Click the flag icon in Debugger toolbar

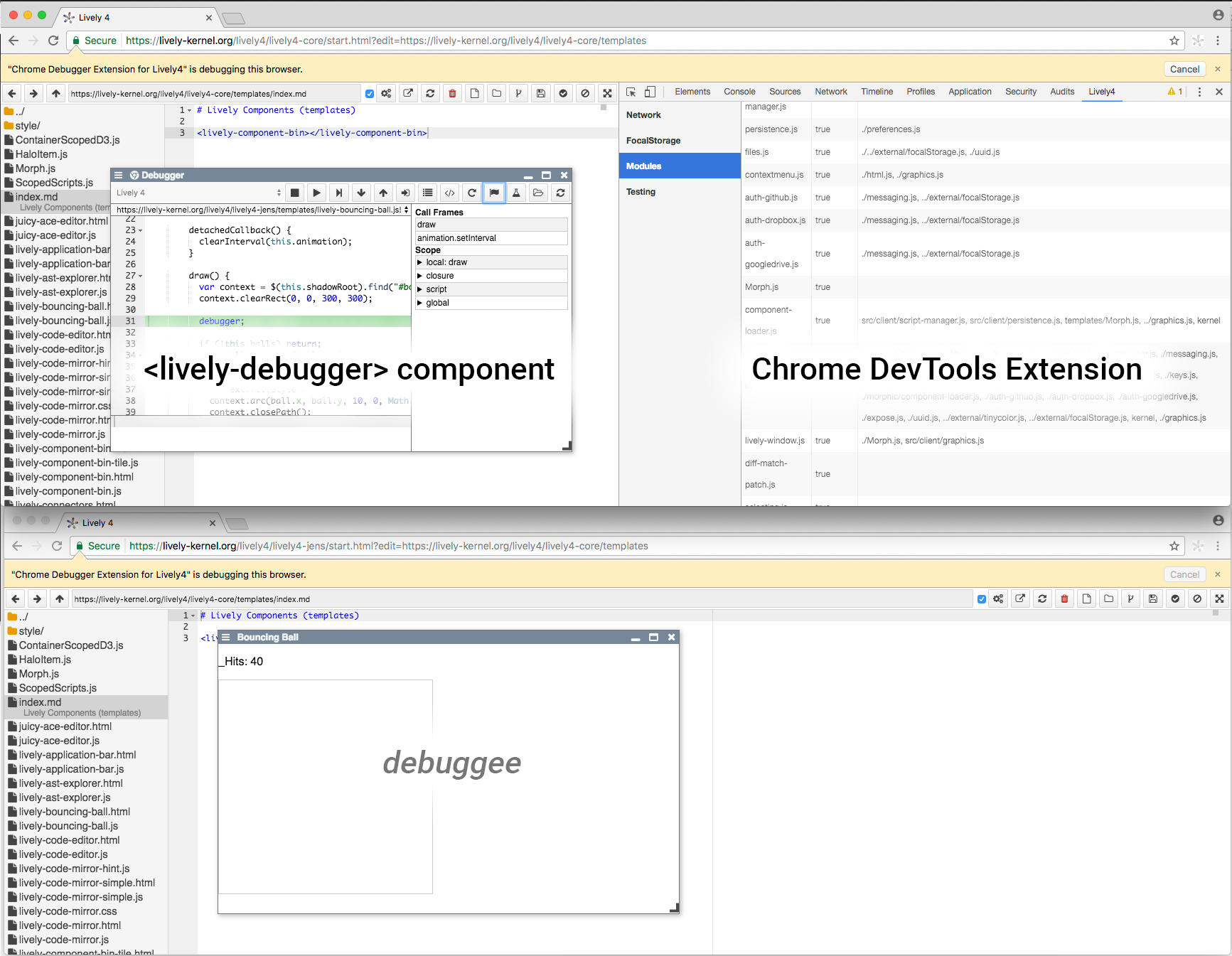pyautogui.click(x=494, y=193)
